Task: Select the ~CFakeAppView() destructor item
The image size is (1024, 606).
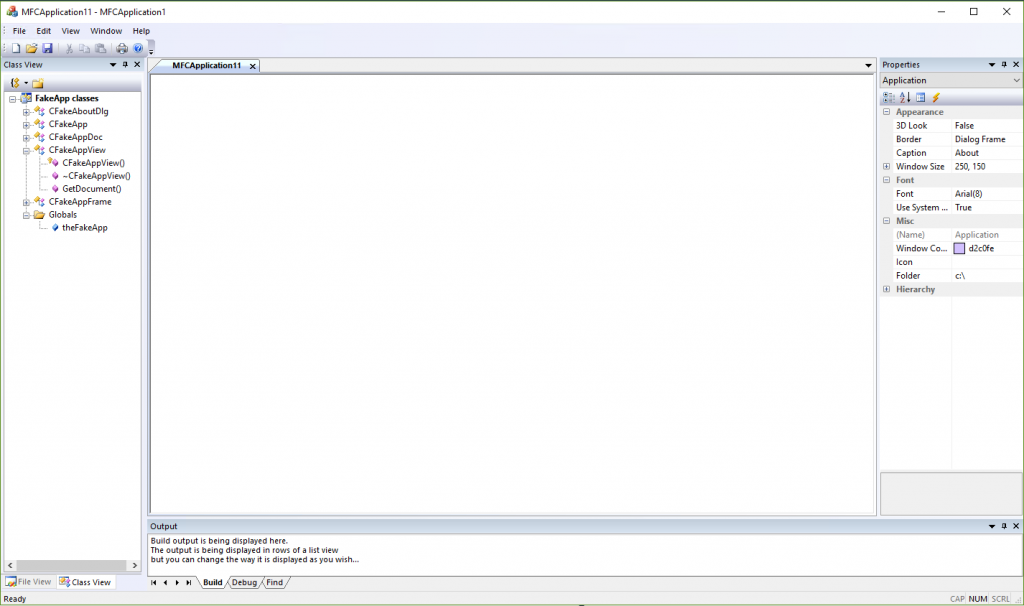Action: pos(96,176)
